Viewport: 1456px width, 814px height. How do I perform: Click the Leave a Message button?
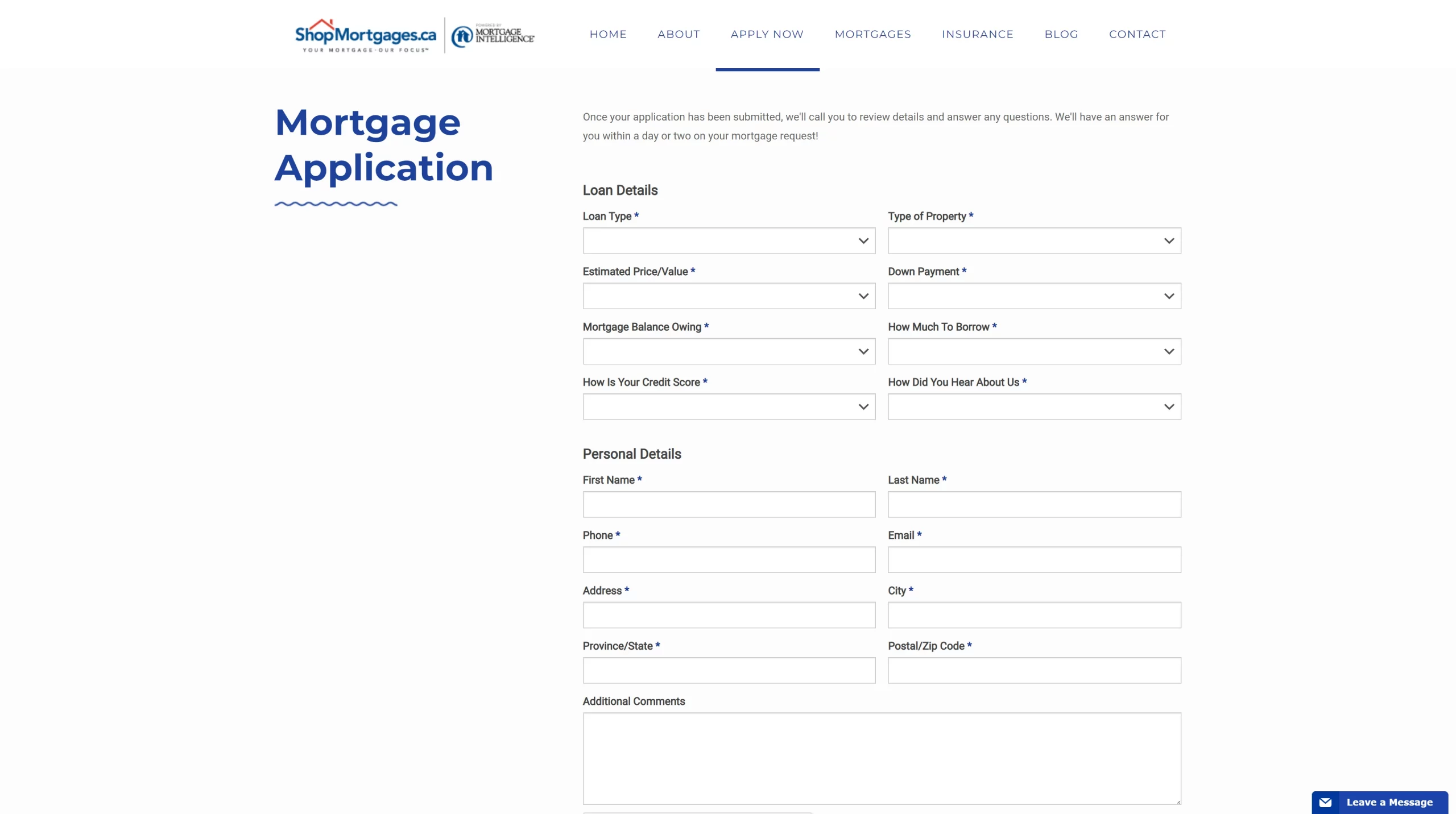tap(1389, 802)
